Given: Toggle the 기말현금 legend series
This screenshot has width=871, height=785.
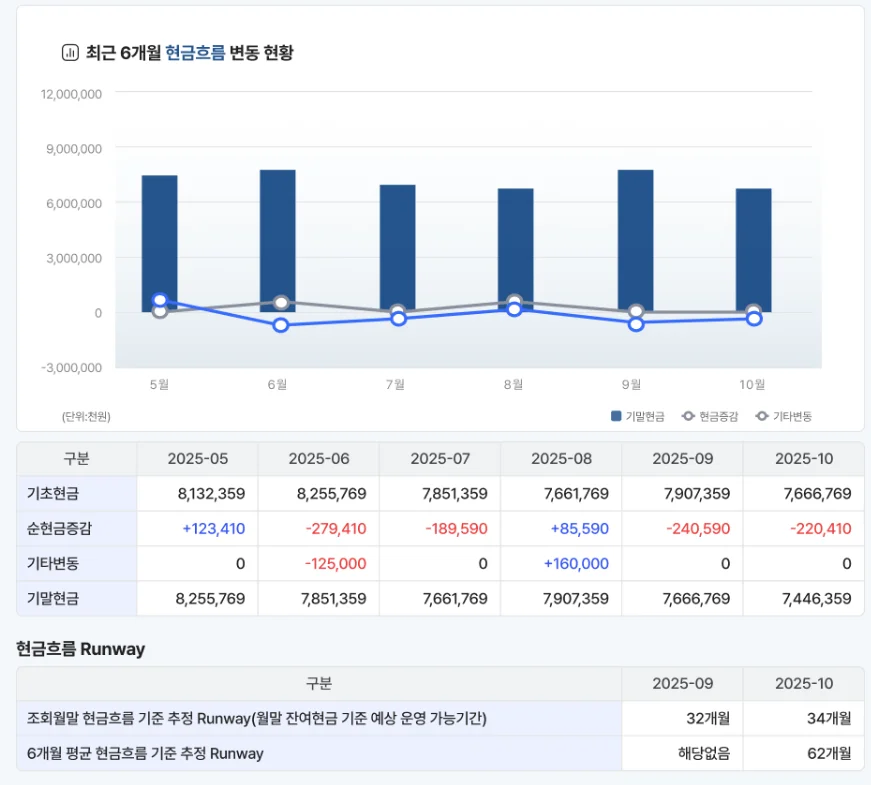Looking at the screenshot, I should (637, 416).
